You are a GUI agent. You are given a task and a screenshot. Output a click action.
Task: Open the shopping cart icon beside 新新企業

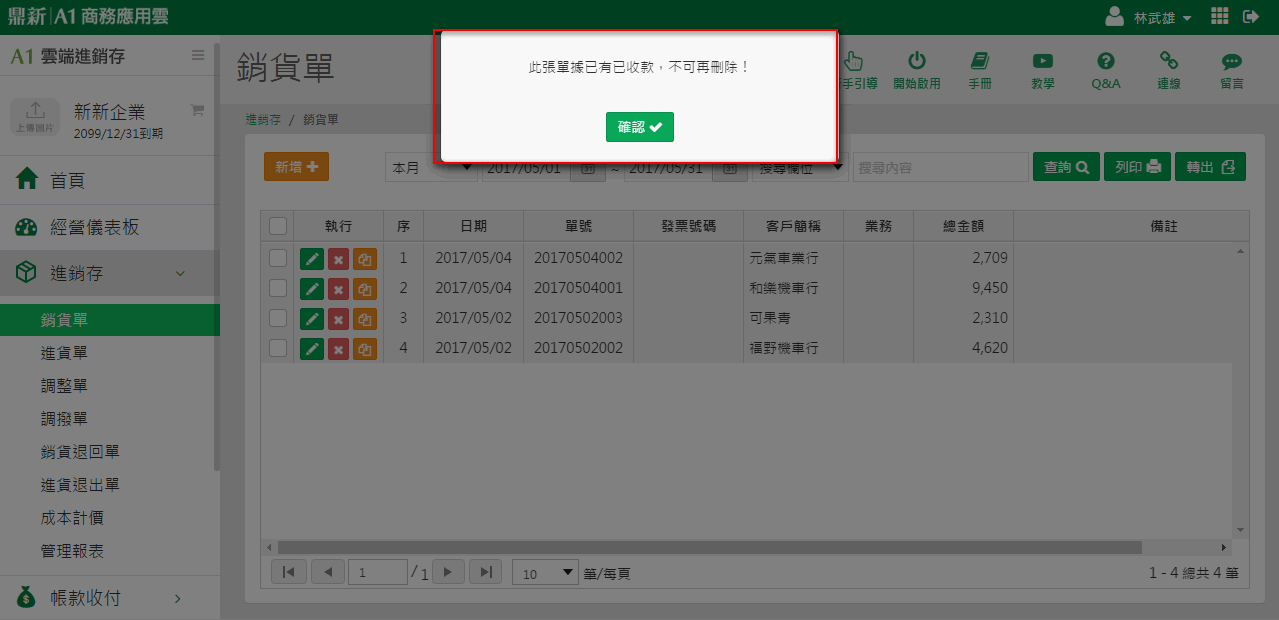coord(197,110)
